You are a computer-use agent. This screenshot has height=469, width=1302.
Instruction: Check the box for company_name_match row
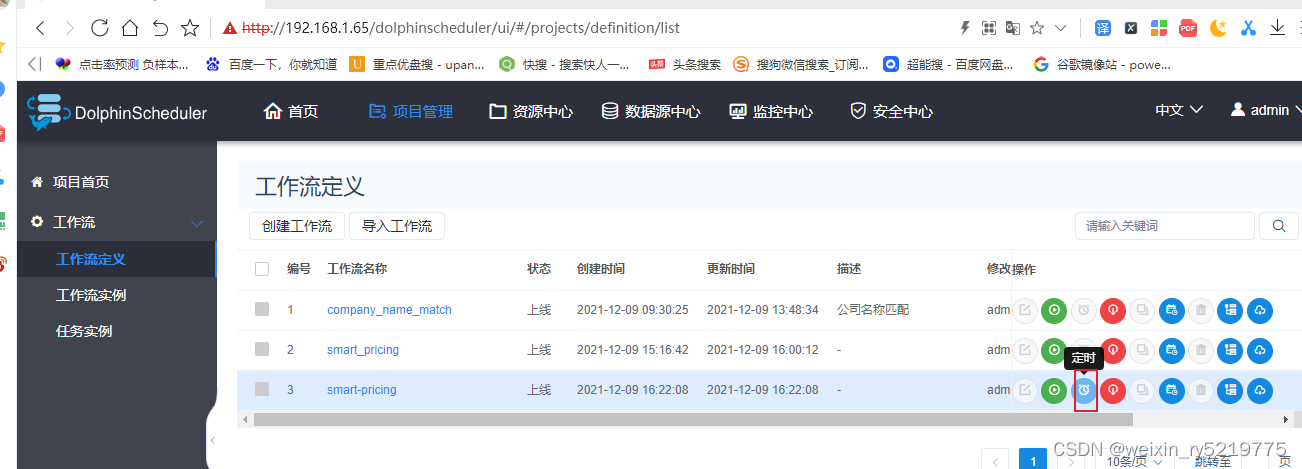point(262,310)
